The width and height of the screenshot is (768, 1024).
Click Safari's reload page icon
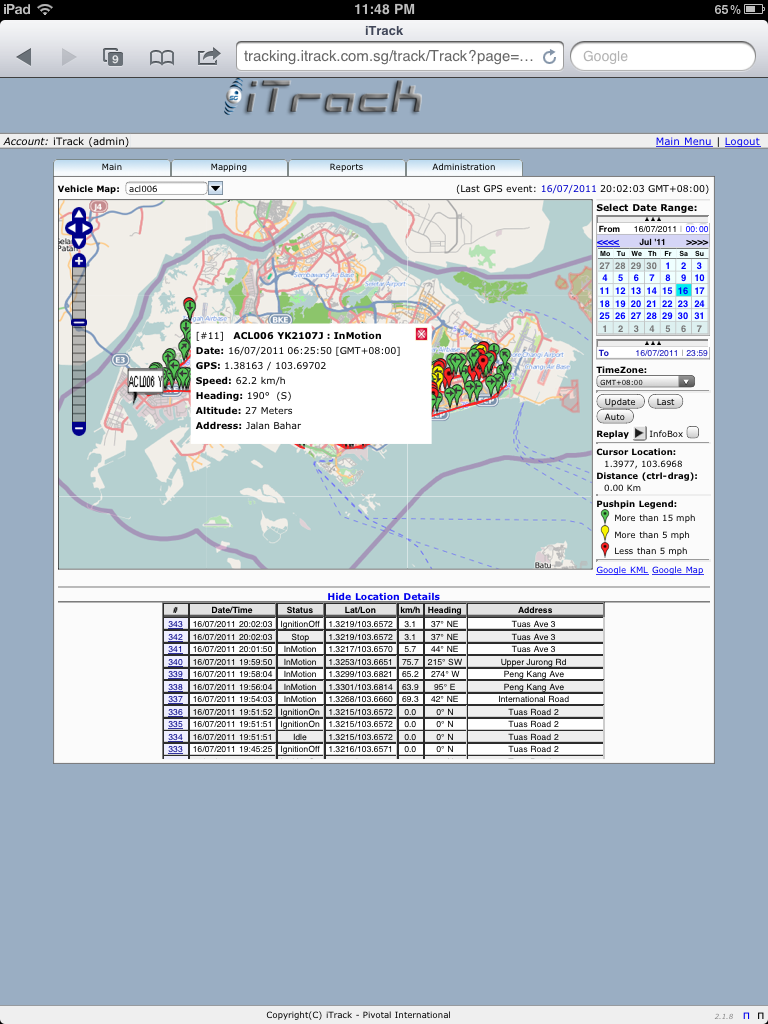(549, 57)
